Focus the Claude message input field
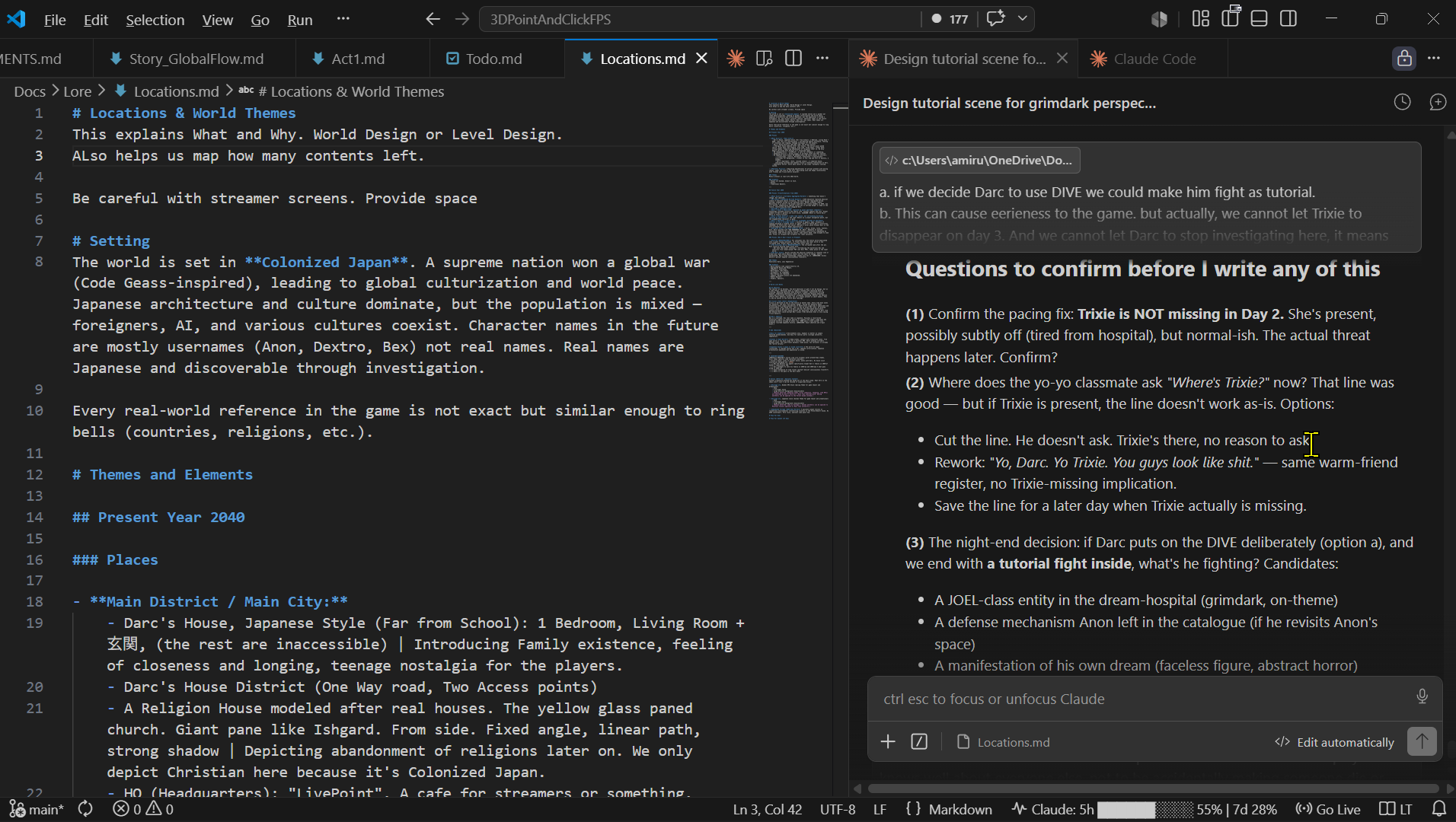The width and height of the screenshot is (1456, 822). pyautogui.click(x=1142, y=699)
